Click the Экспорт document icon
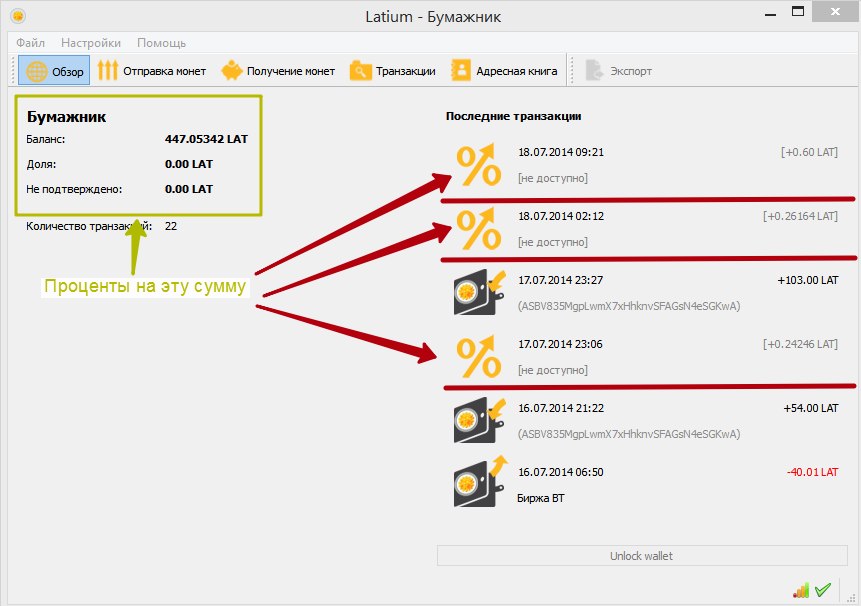The height and width of the screenshot is (606, 861). [x=594, y=70]
